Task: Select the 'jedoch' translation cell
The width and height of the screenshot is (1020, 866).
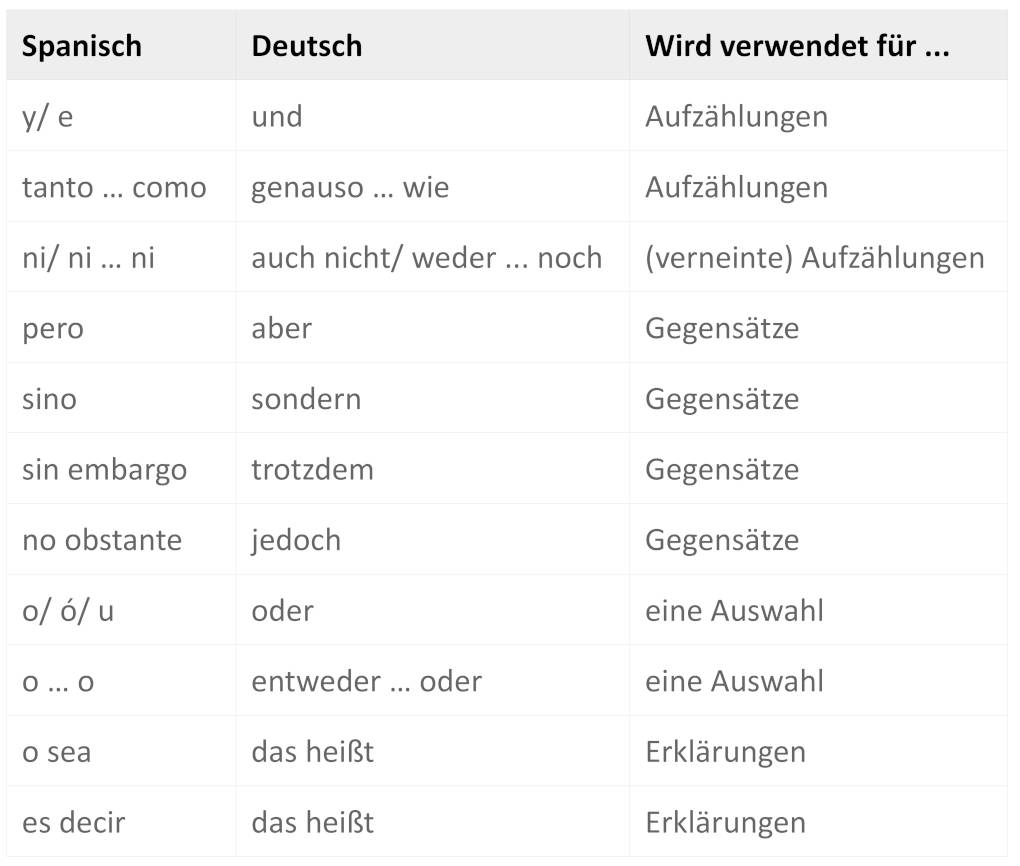Action: pyautogui.click(x=296, y=541)
